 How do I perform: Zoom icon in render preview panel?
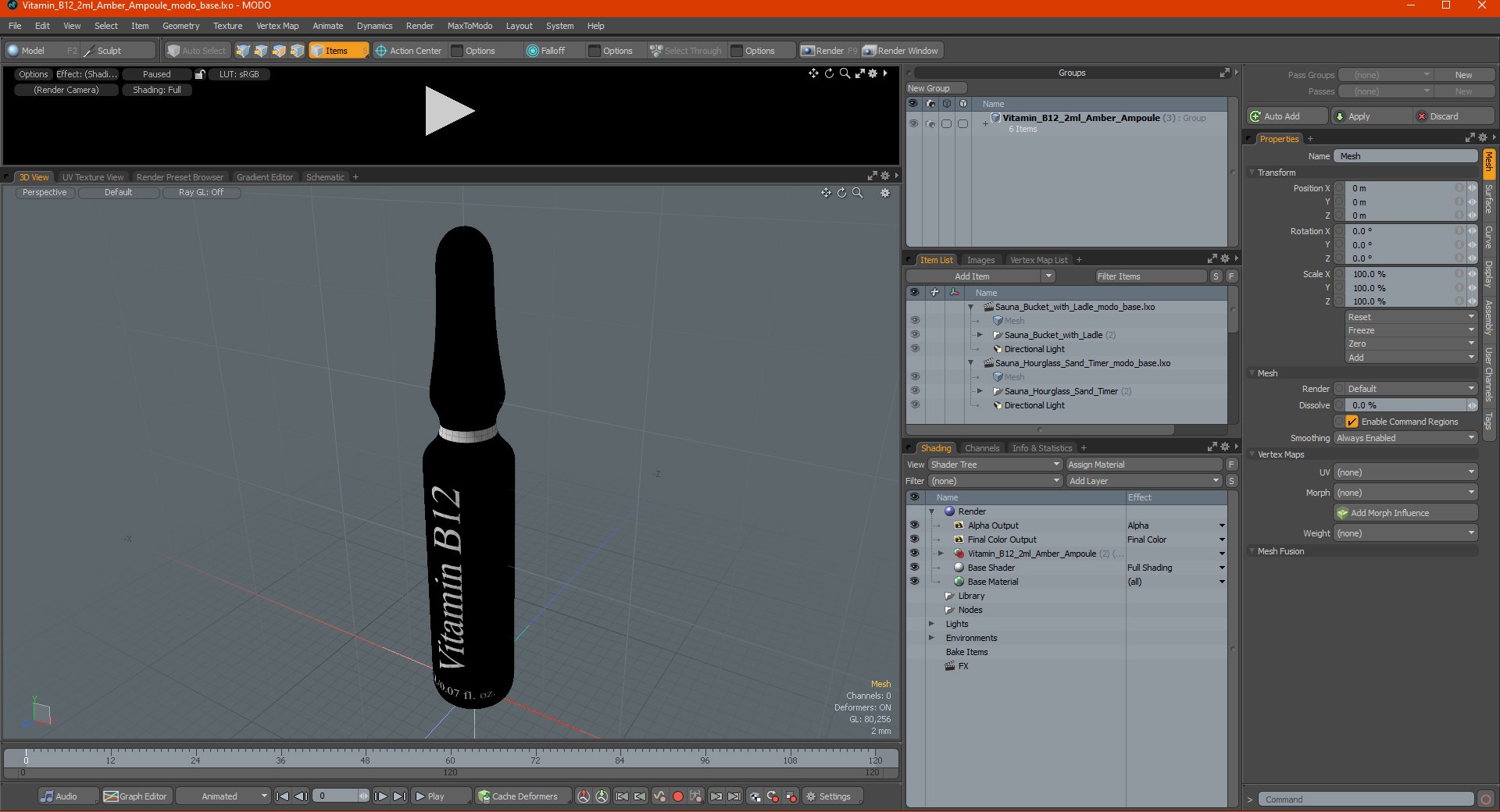tap(845, 73)
